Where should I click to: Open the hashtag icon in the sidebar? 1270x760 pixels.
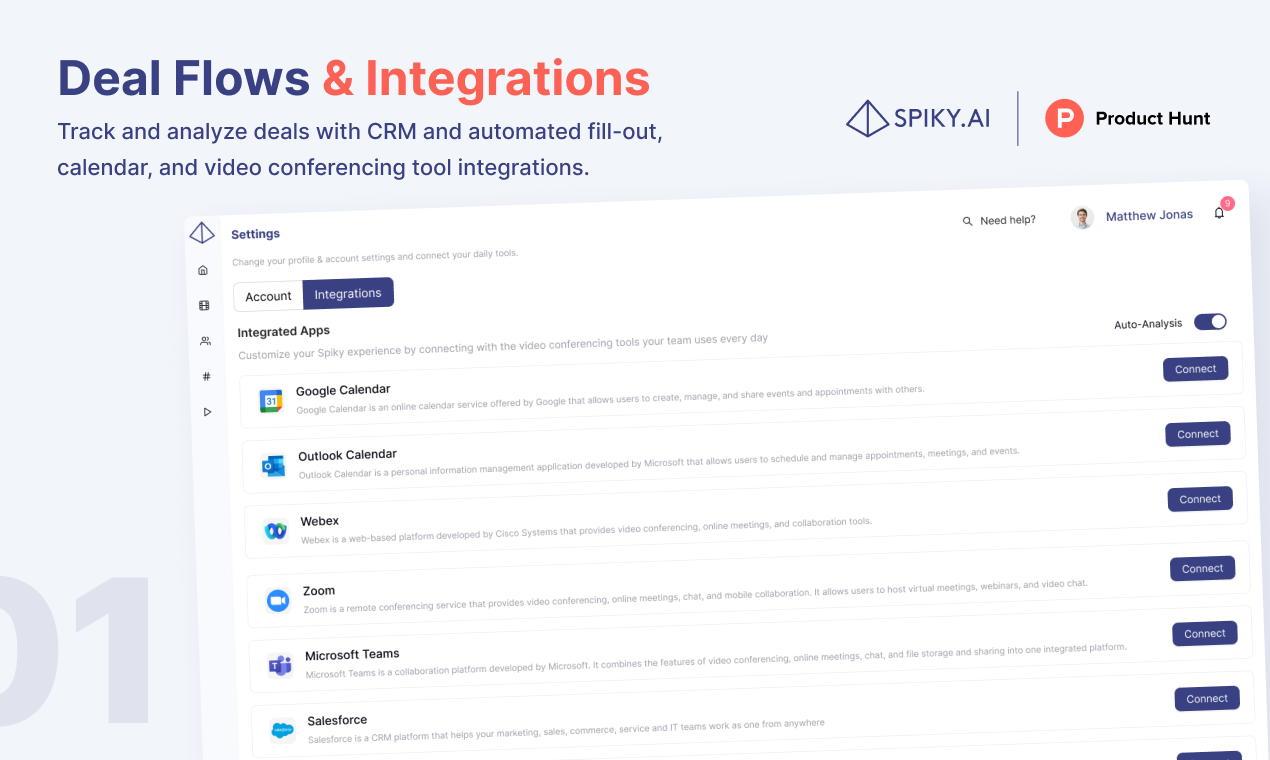pyautogui.click(x=207, y=376)
